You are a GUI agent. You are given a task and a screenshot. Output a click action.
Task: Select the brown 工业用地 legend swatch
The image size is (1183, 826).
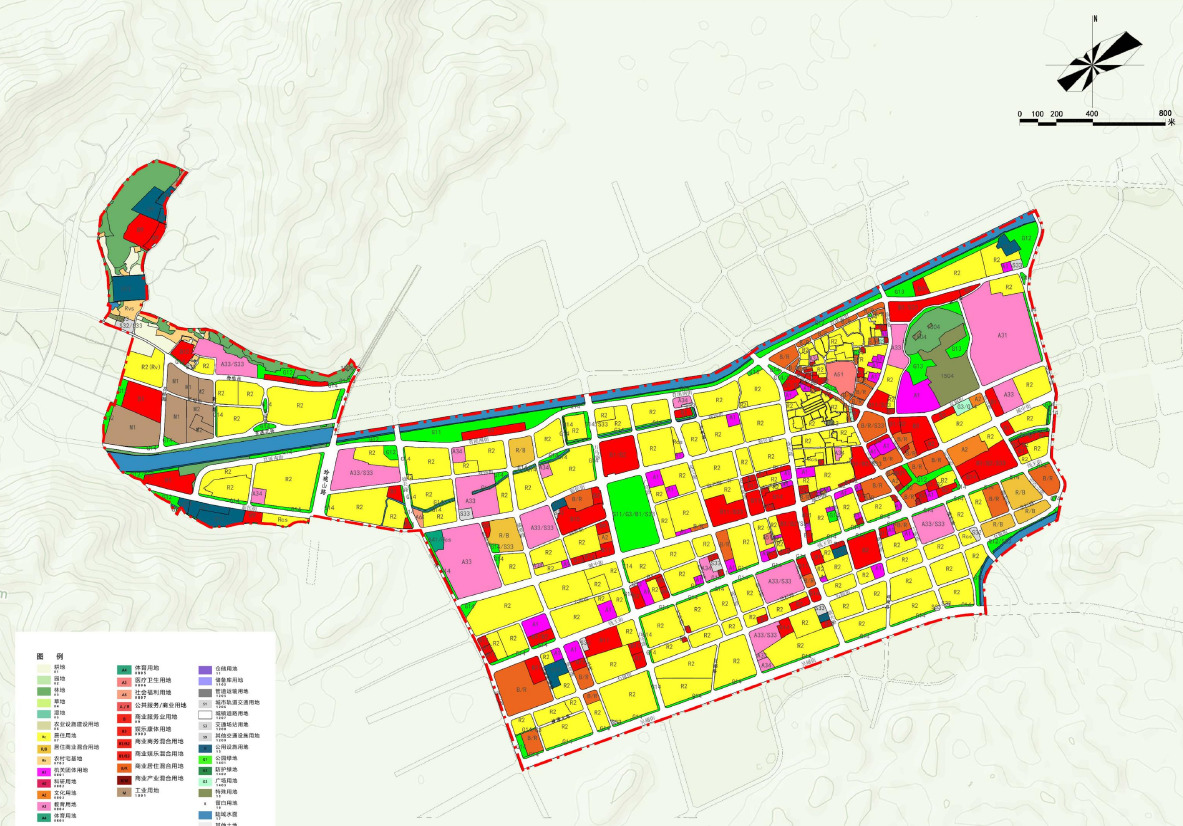pyautogui.click(x=124, y=791)
